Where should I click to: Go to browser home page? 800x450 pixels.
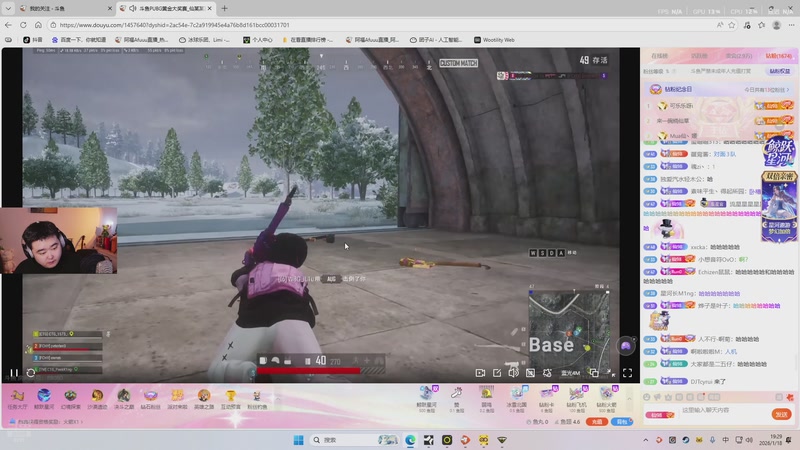38,24
